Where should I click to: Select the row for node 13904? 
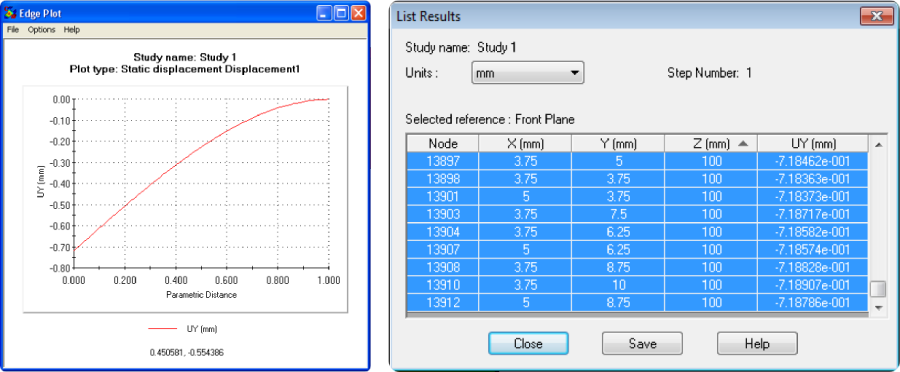(x=637, y=232)
